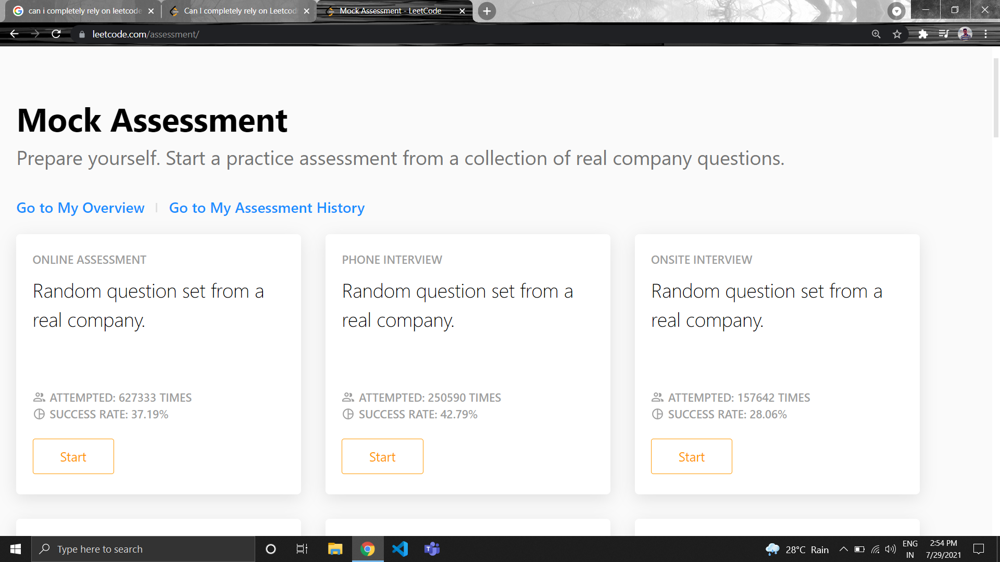The width and height of the screenshot is (1000, 562).
Task: Start the Phone Interview mock
Action: coord(382,456)
